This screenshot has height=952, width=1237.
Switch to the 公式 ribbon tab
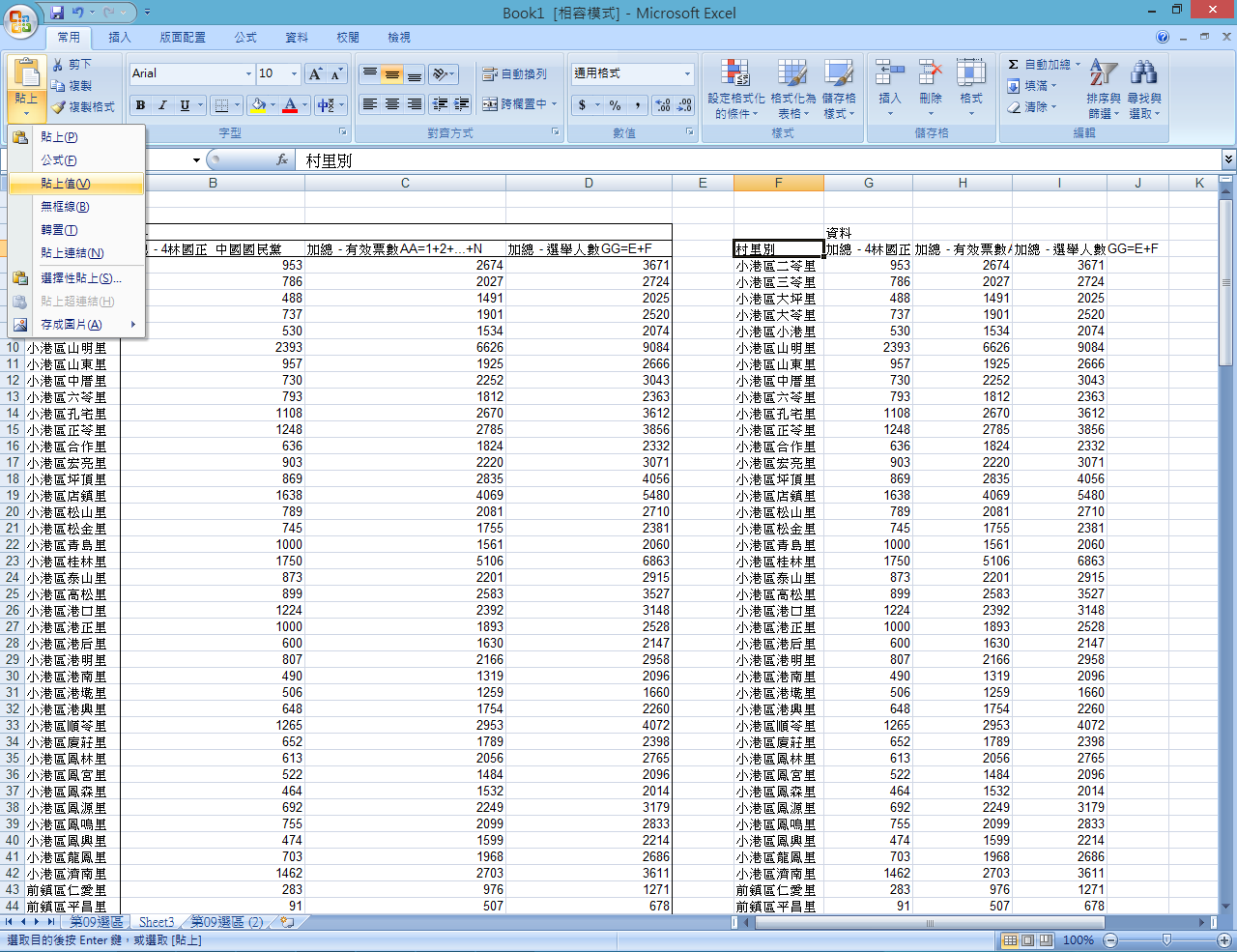point(245,37)
